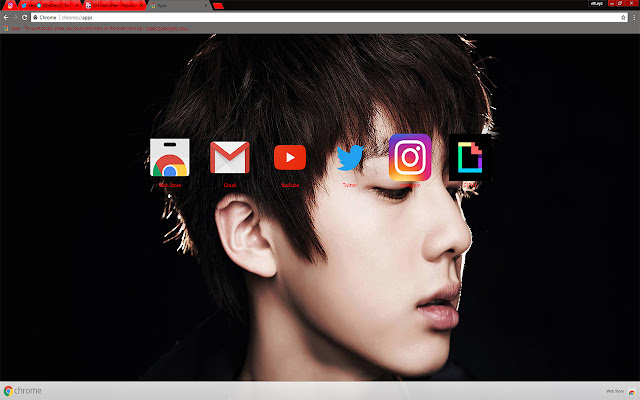
Task: Launch the Giphy app icon
Action: [470, 158]
